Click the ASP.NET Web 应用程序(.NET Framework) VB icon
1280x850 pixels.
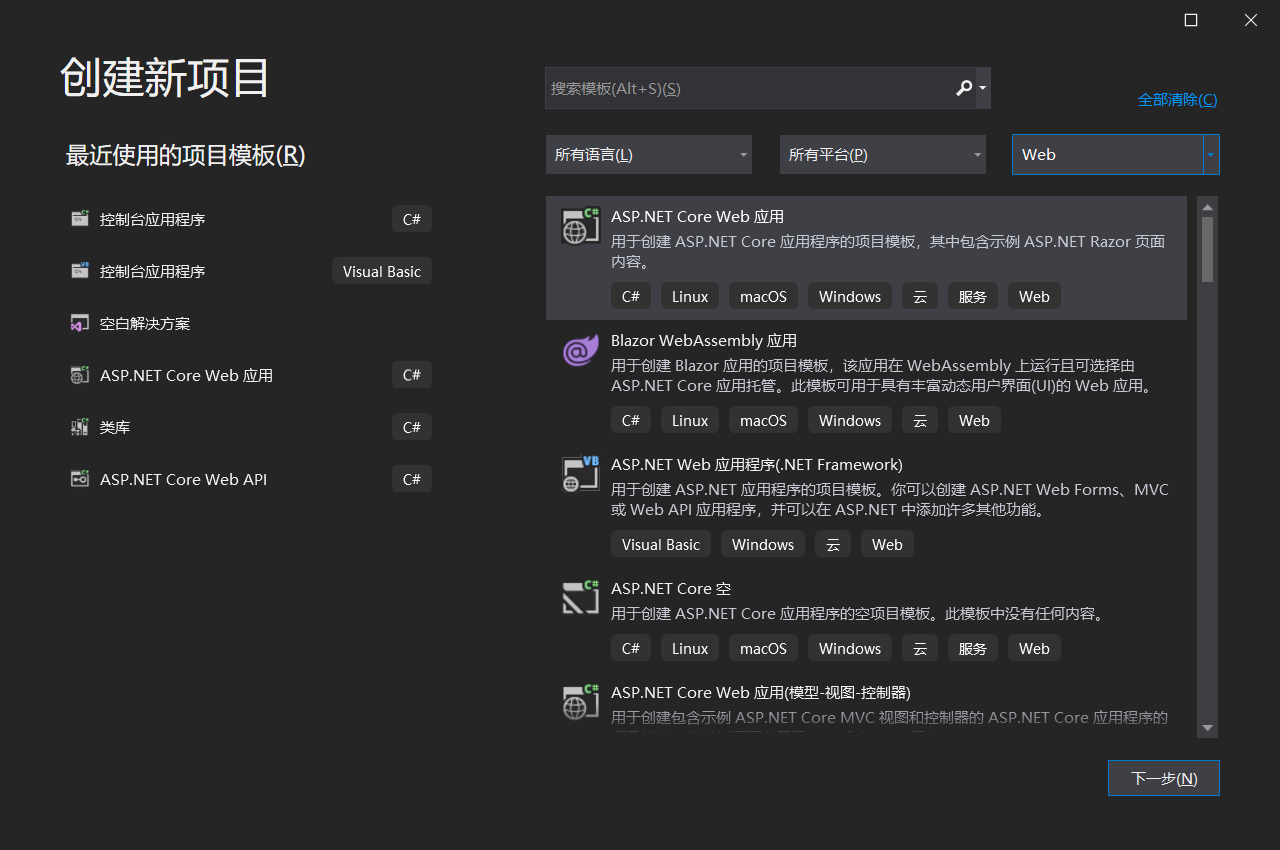click(580, 475)
